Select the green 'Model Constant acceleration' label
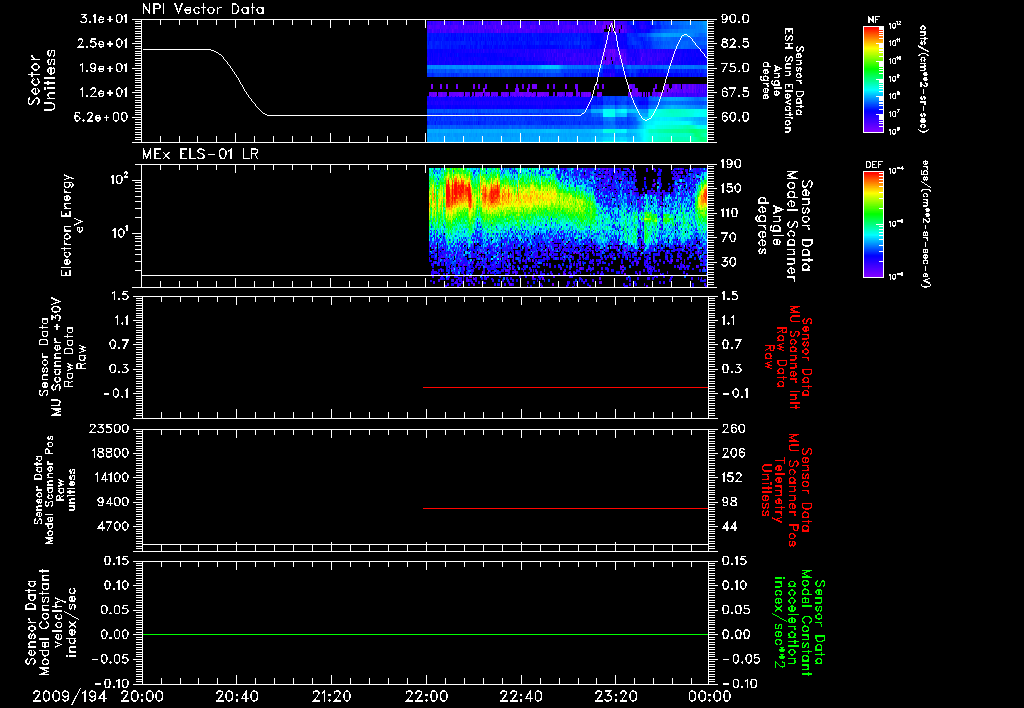 pos(799,622)
